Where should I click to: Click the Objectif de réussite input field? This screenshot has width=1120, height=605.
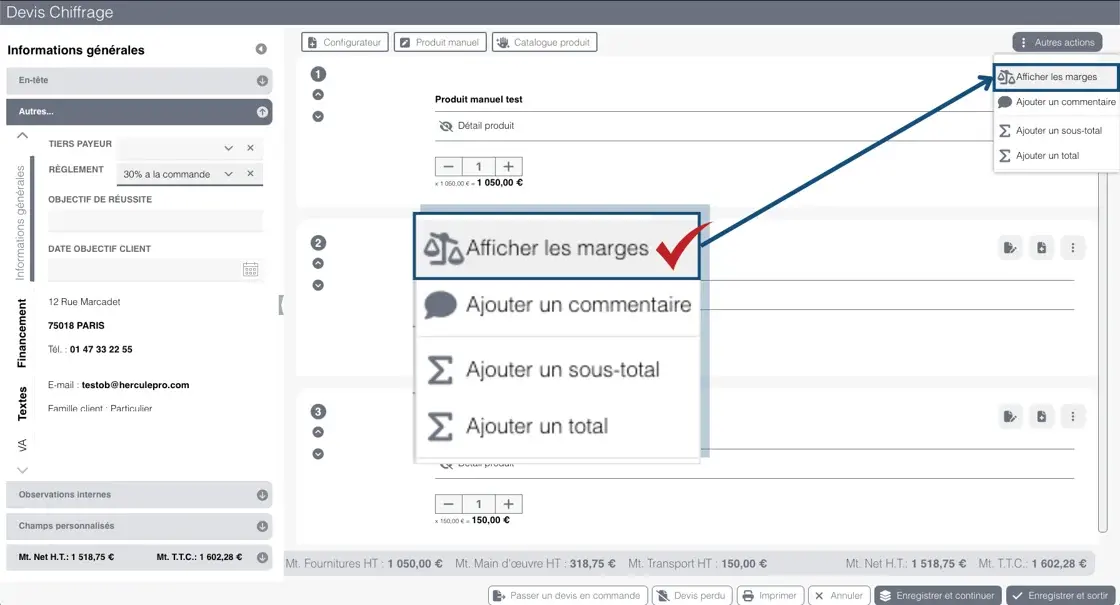click(156, 221)
